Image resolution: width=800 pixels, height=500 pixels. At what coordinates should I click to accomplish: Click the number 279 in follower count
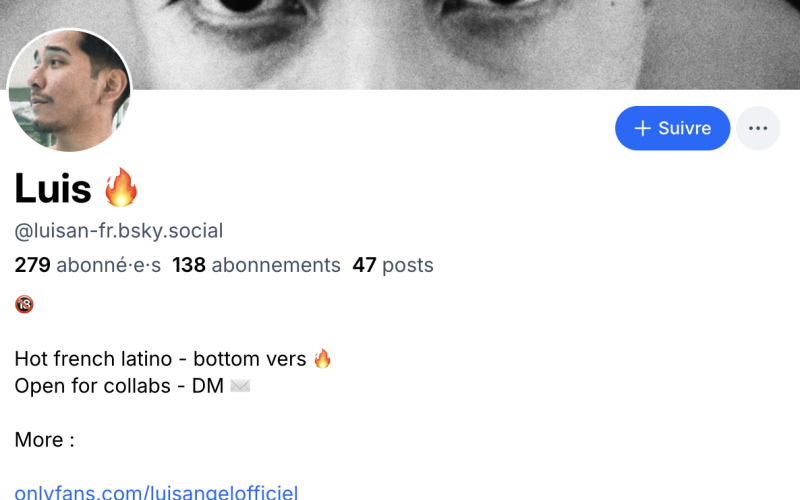[x=32, y=265]
